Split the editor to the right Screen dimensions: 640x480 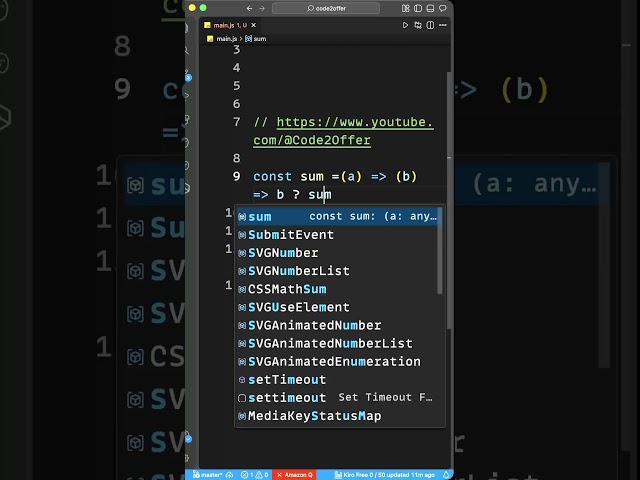click(430, 25)
